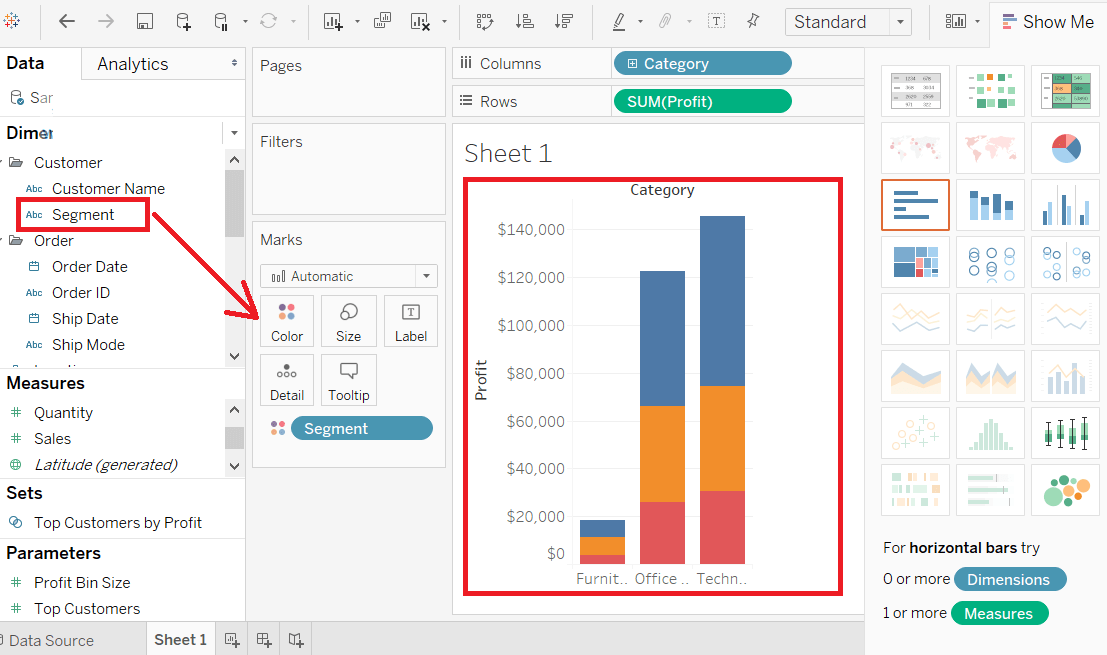Select the text table Show Me chart
This screenshot has width=1107, height=655.
point(915,91)
